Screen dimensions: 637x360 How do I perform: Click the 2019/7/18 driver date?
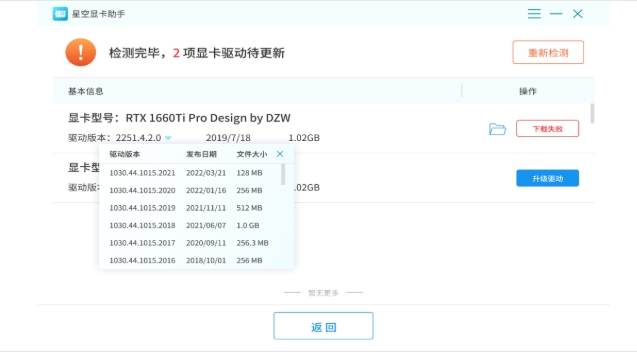[228, 138]
